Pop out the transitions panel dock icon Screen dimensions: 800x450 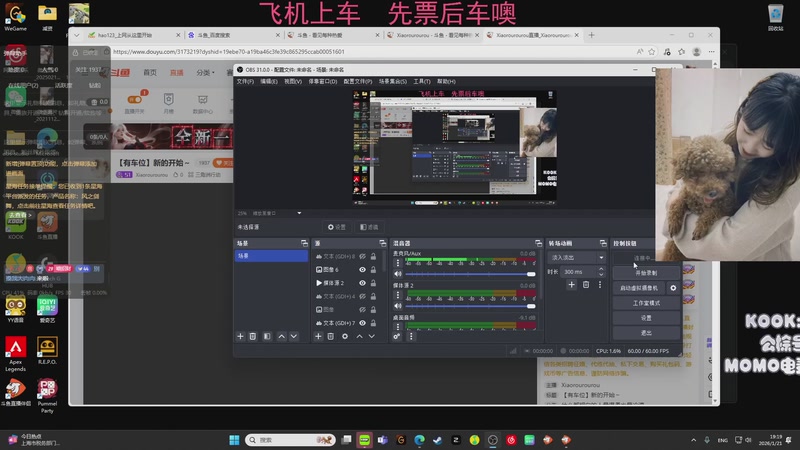pyautogui.click(x=603, y=243)
